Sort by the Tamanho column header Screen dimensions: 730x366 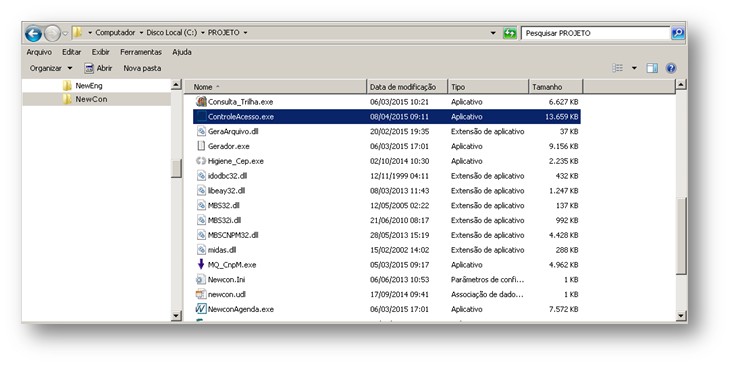coord(556,87)
